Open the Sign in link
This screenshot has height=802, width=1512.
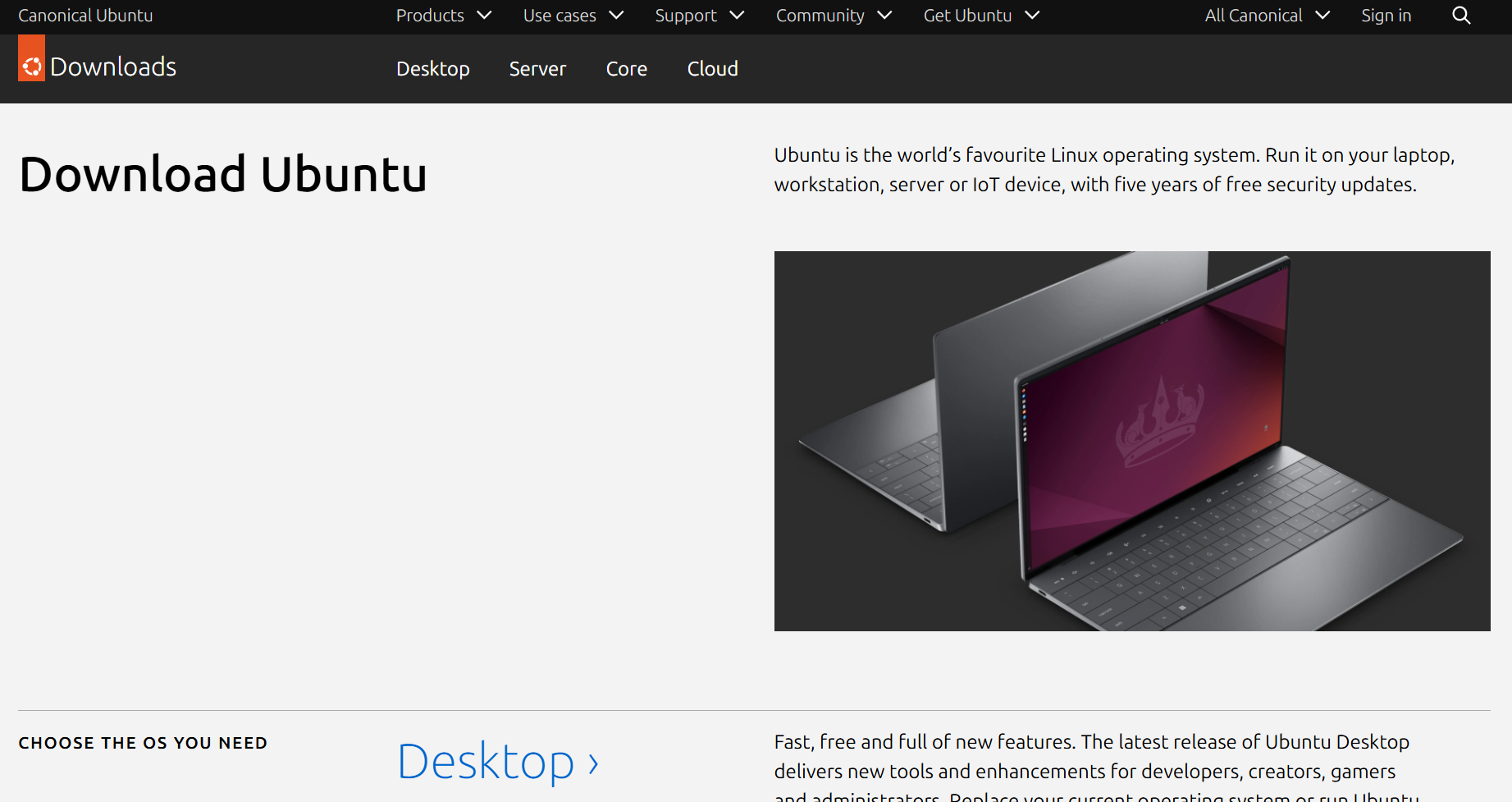point(1386,16)
